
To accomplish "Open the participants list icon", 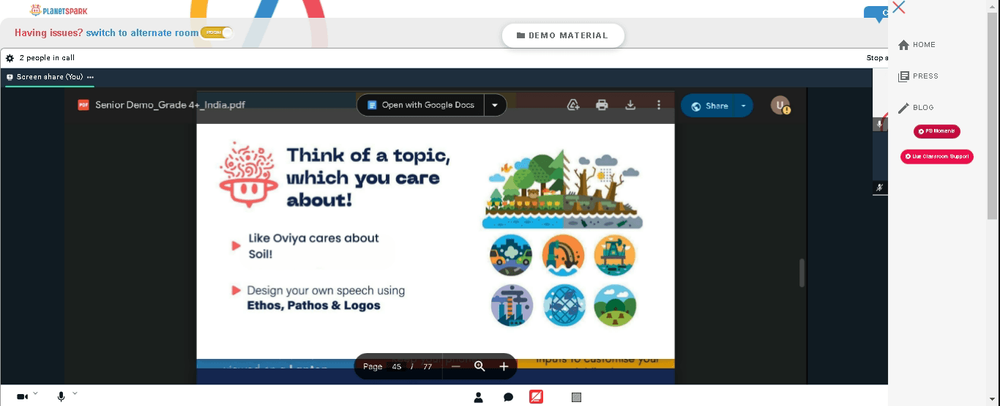I will 478,398.
